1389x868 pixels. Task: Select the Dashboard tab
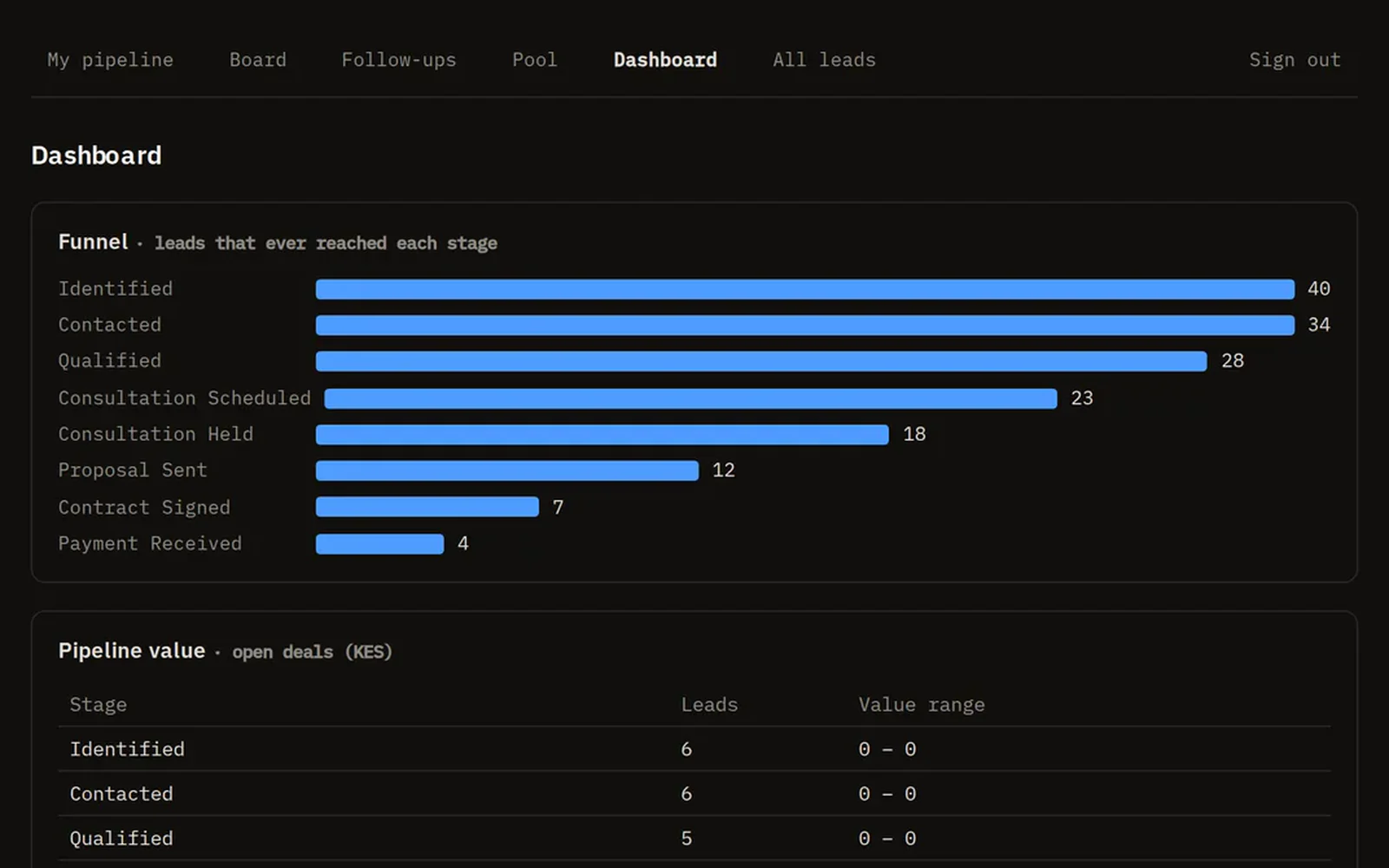tap(665, 60)
